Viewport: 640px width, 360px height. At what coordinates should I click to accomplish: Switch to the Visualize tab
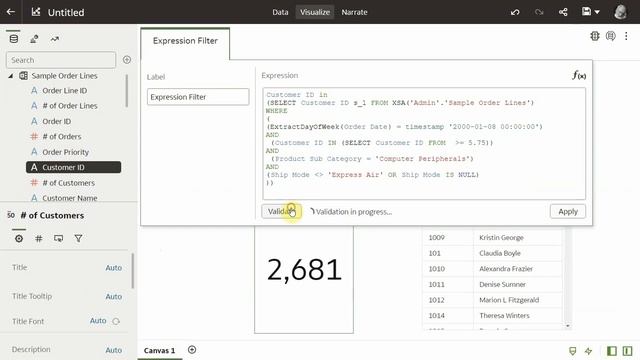[315, 12]
